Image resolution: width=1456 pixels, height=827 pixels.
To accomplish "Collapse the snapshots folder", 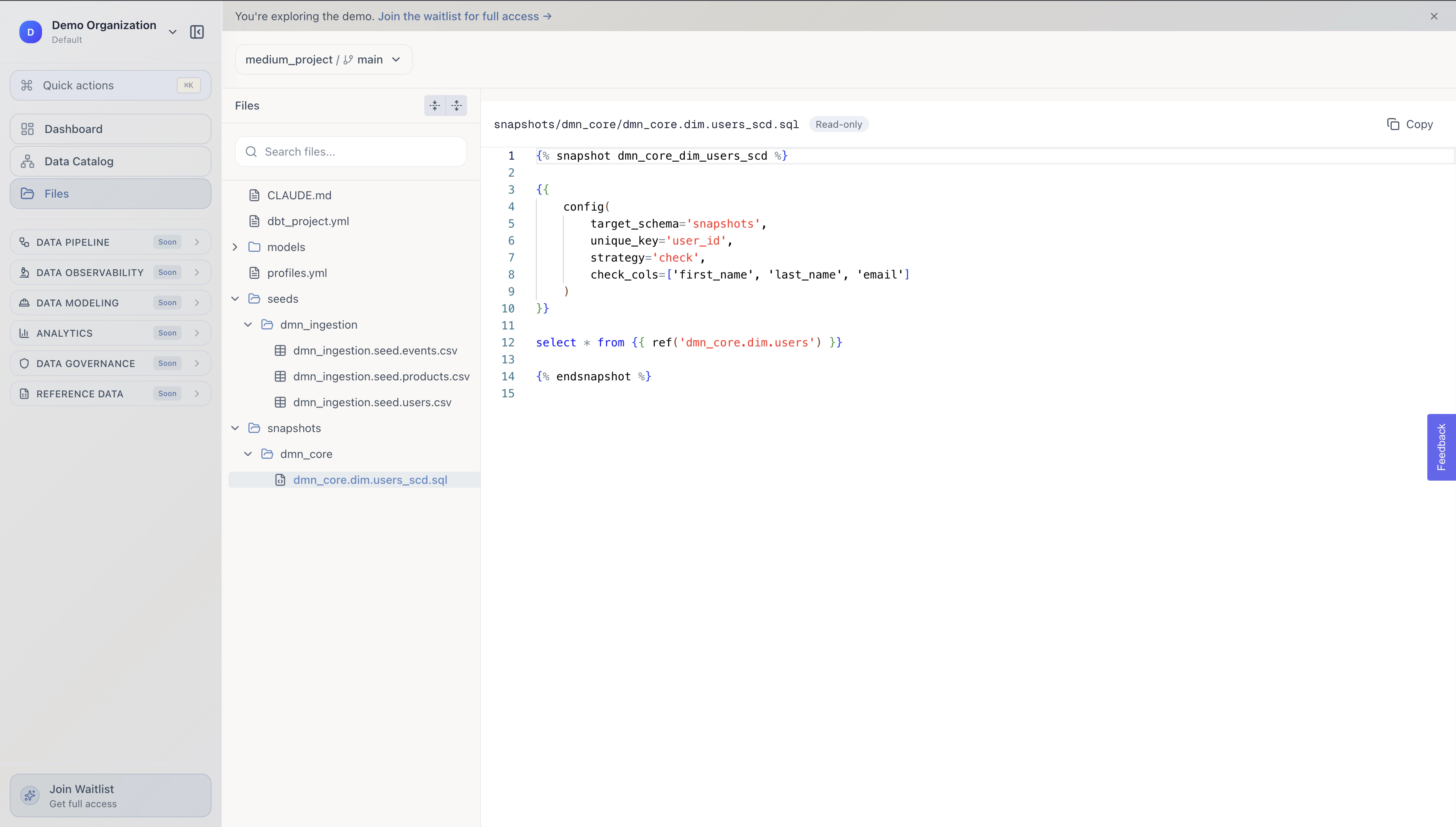I will click(235, 428).
